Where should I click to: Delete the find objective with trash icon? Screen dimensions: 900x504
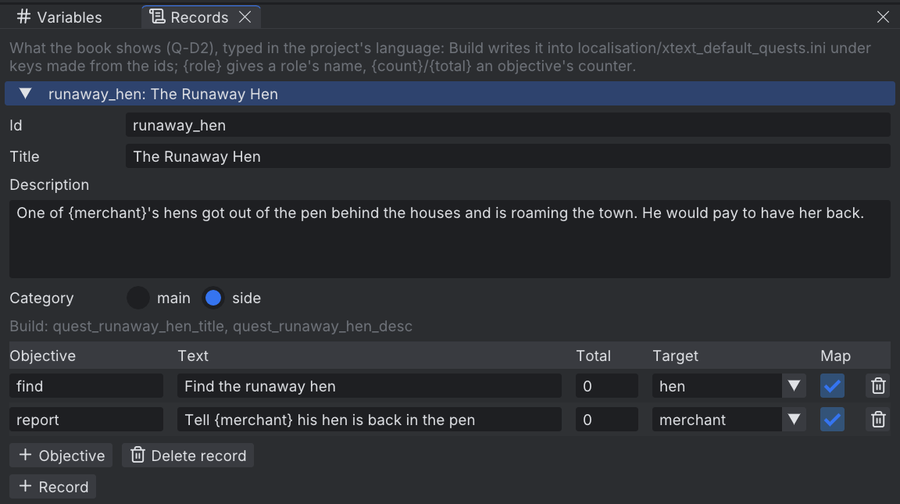[878, 386]
